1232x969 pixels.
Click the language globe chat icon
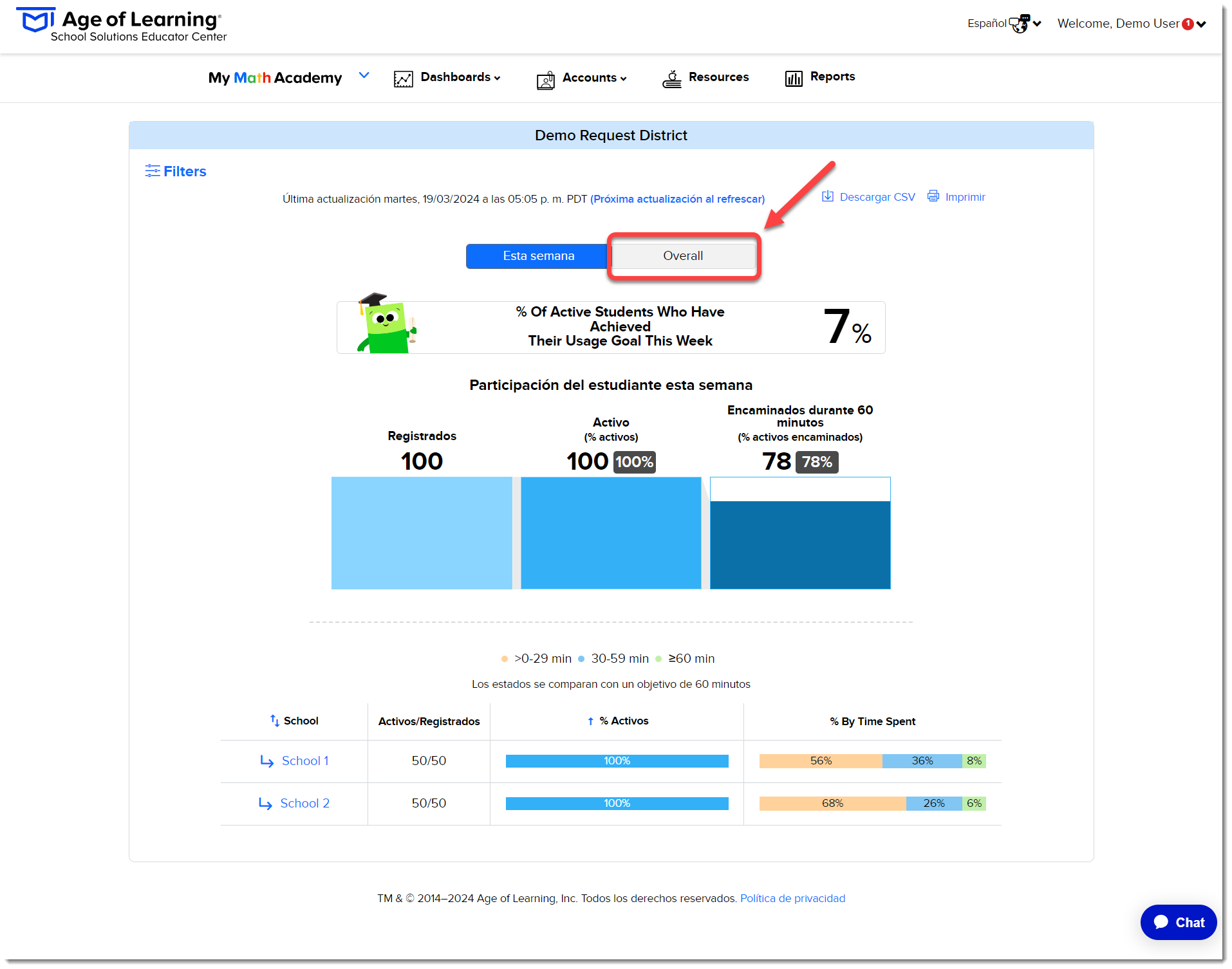tap(1020, 23)
